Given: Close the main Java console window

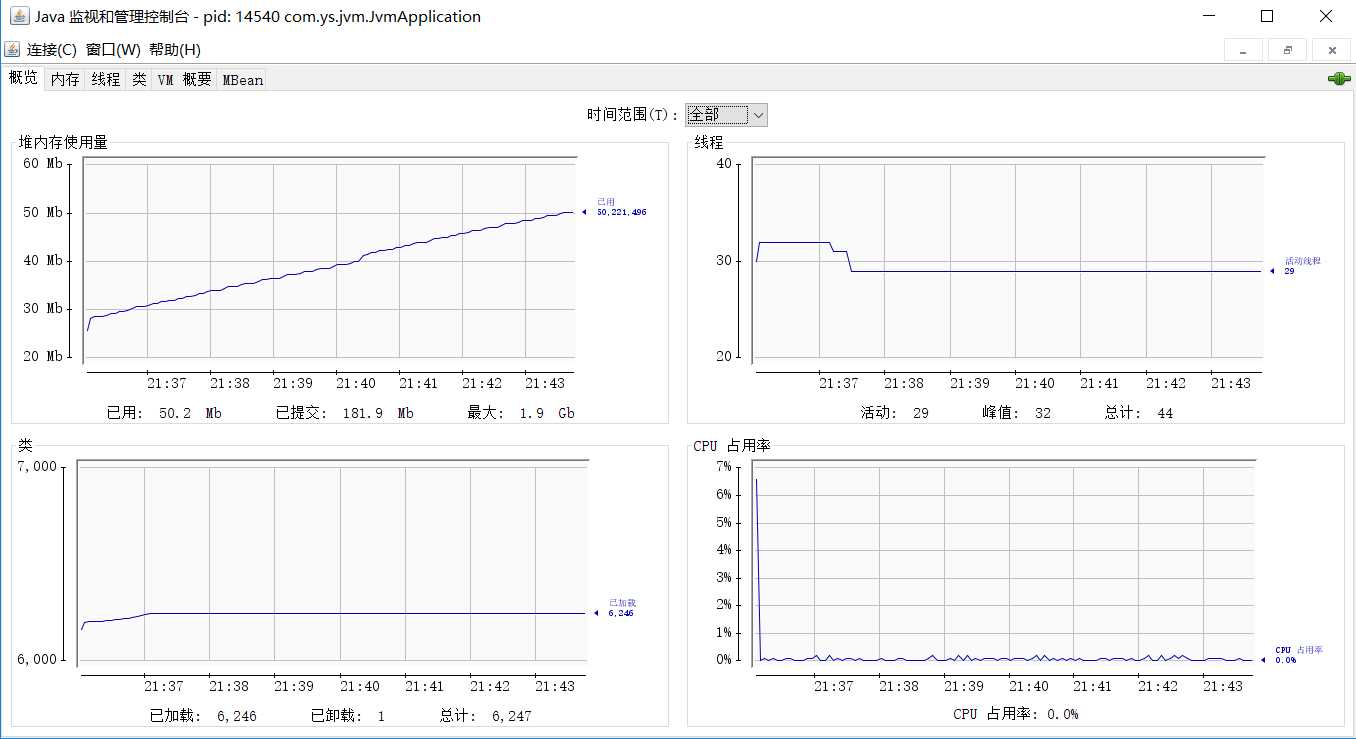Looking at the screenshot, I should 1326,16.
